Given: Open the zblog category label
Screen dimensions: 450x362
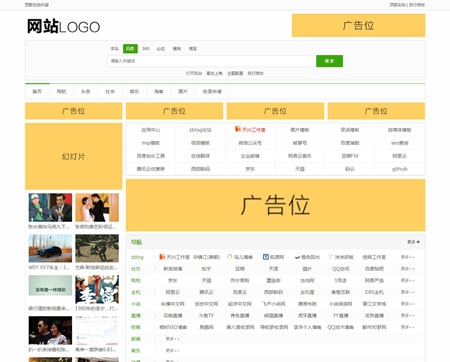Looking at the screenshot, I should pyautogui.click(x=137, y=257).
